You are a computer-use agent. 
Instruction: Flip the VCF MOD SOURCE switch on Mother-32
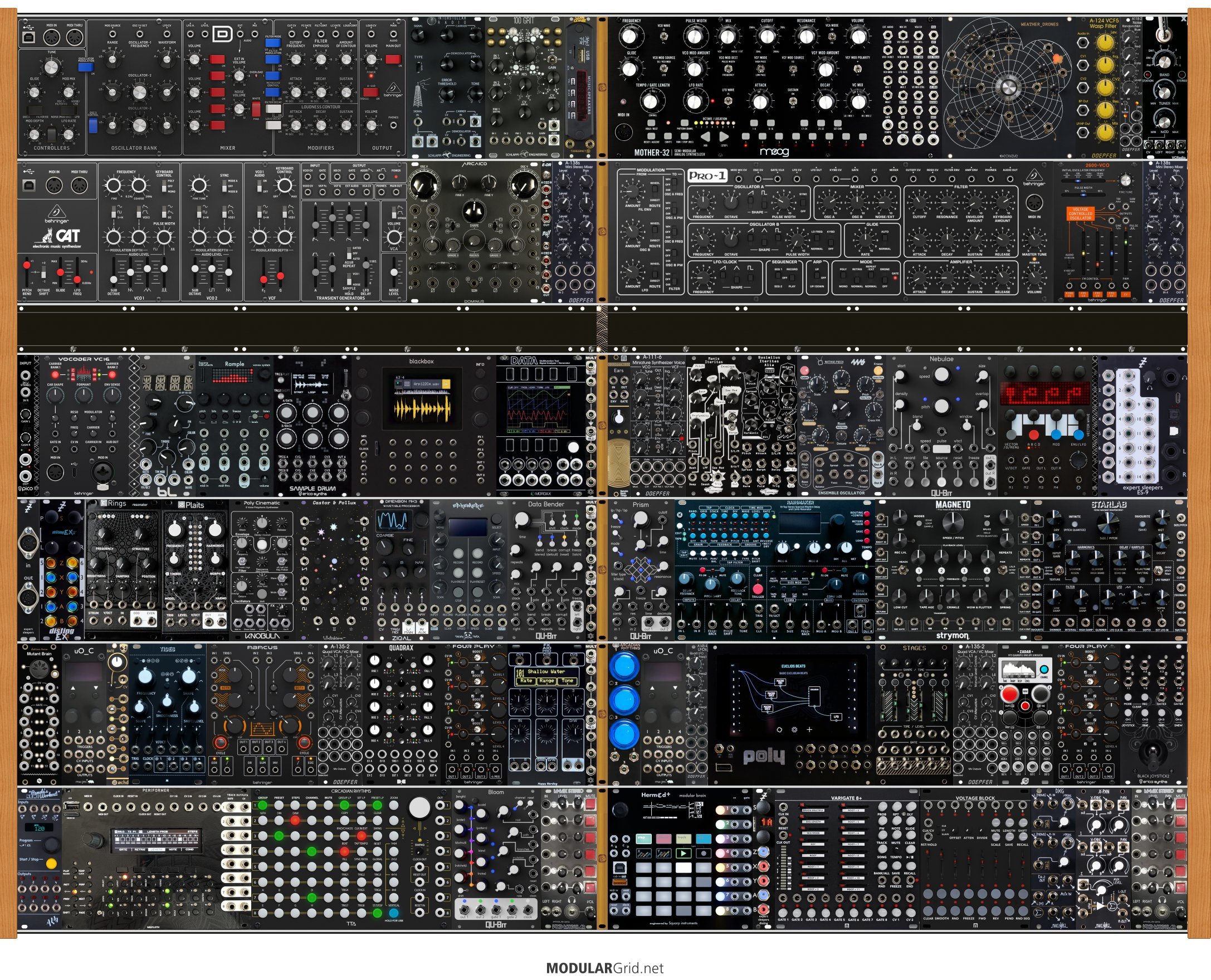point(793,70)
